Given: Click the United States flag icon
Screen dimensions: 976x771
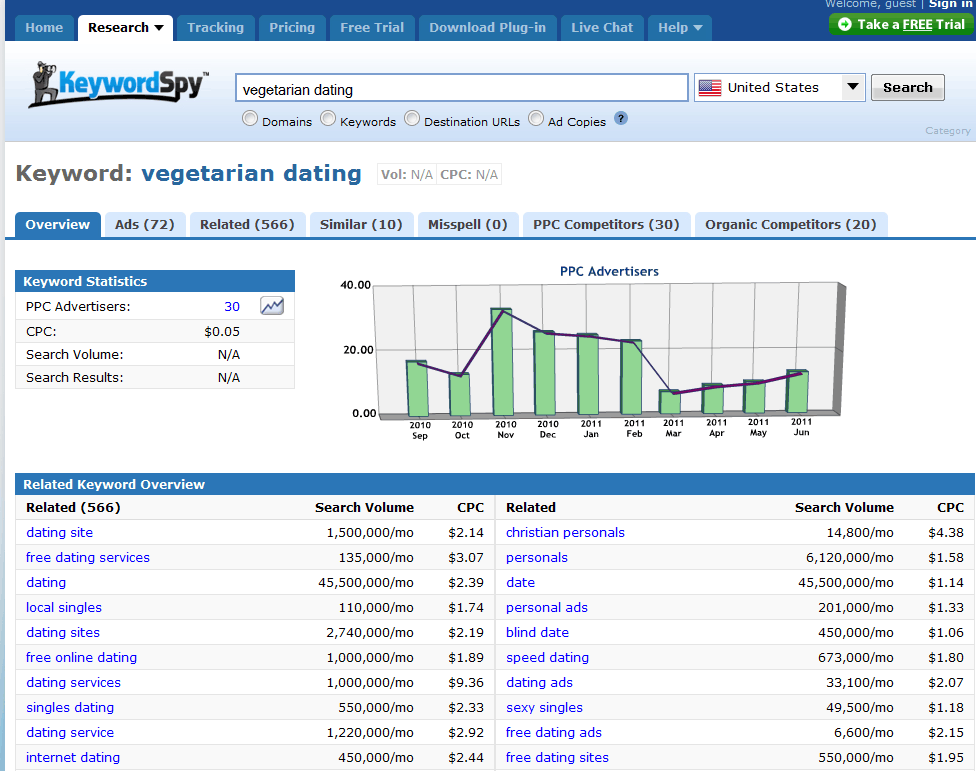Looking at the screenshot, I should [710, 88].
